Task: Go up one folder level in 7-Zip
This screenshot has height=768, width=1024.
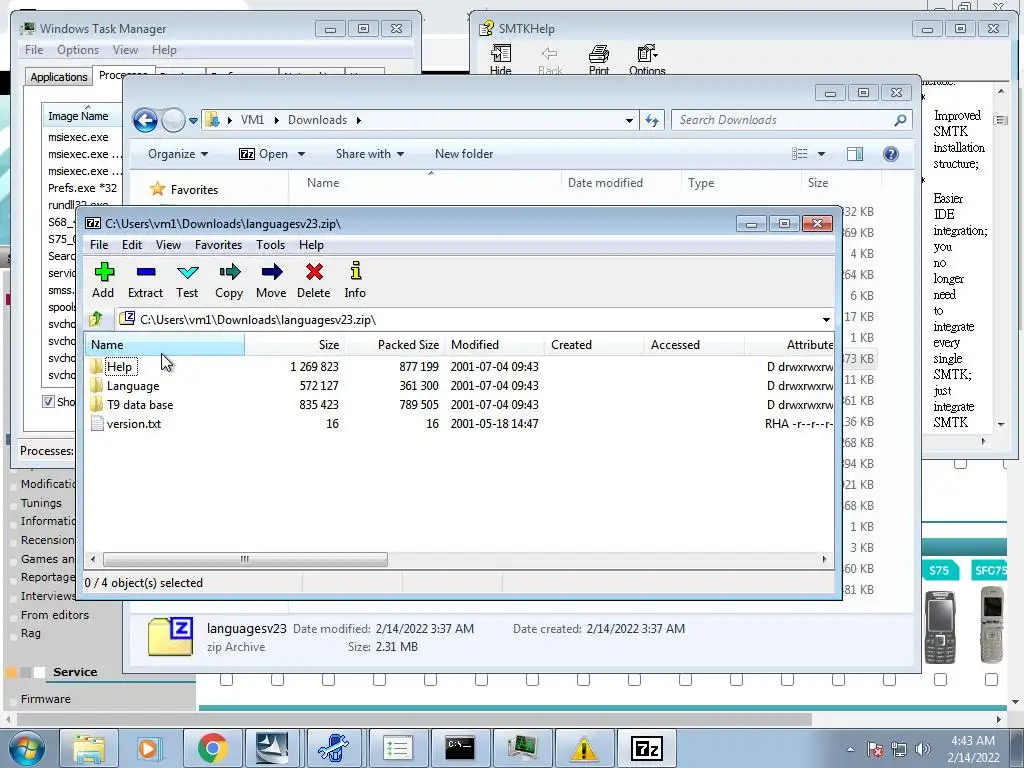Action: point(96,319)
